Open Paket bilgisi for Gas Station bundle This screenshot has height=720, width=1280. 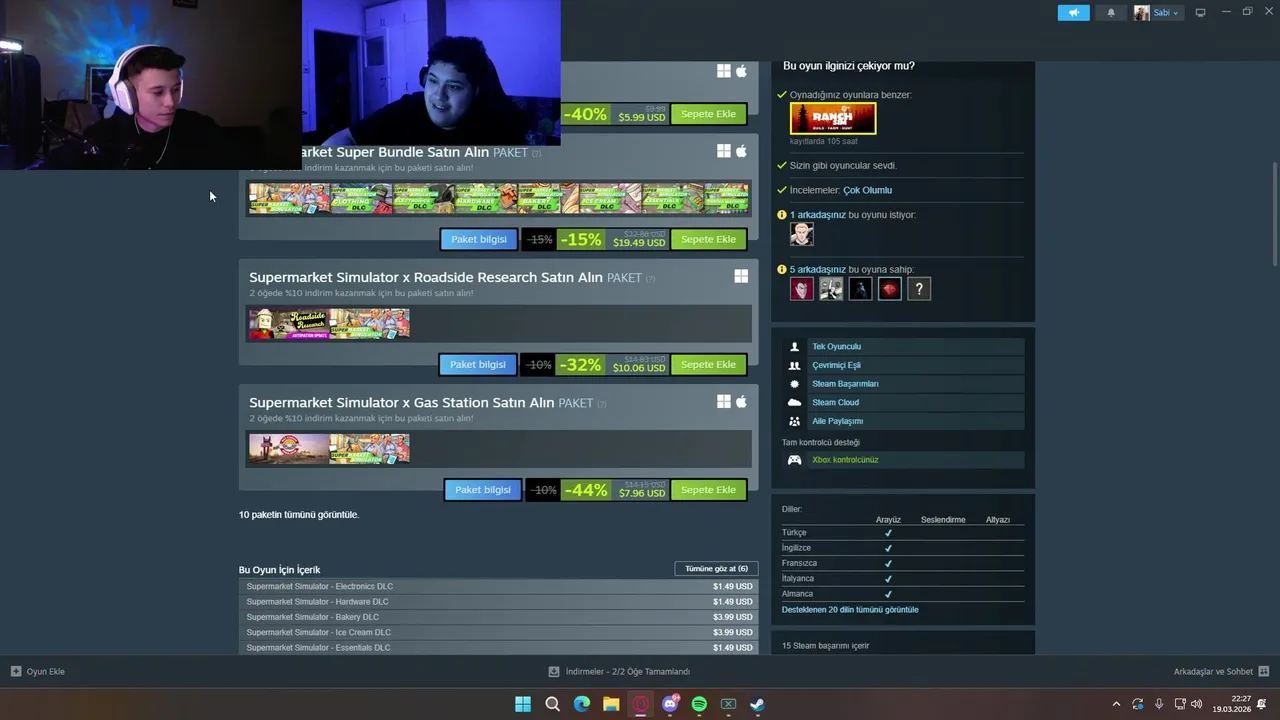483,490
